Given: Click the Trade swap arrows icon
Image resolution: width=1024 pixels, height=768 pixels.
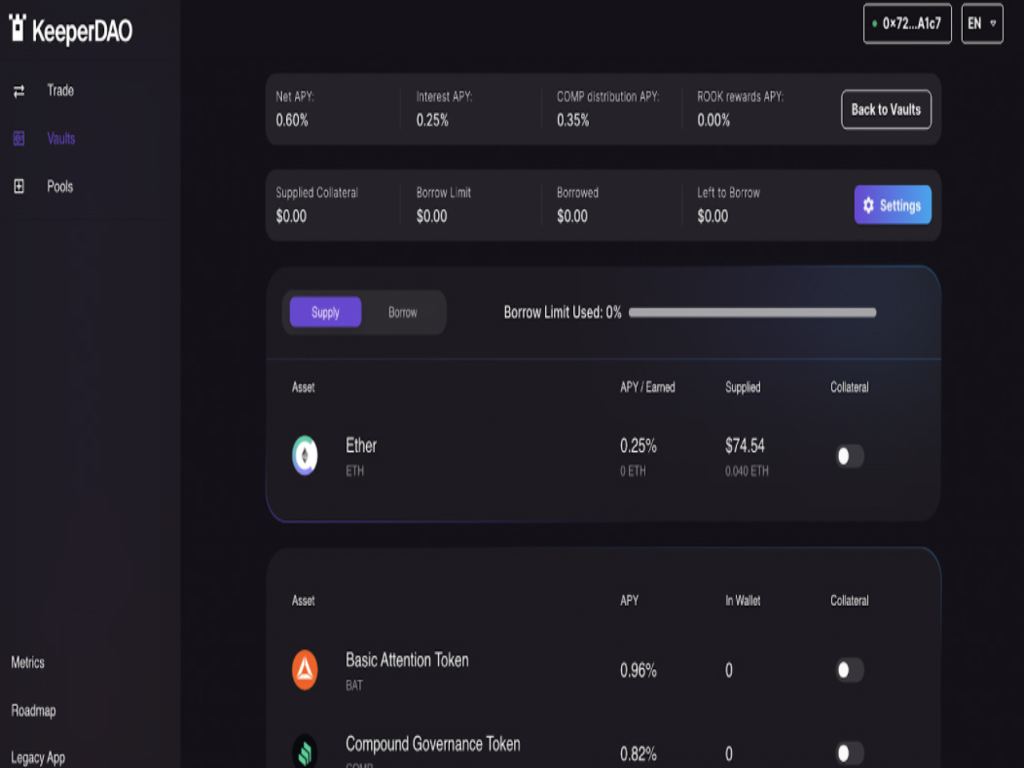Looking at the screenshot, I should click(18, 91).
